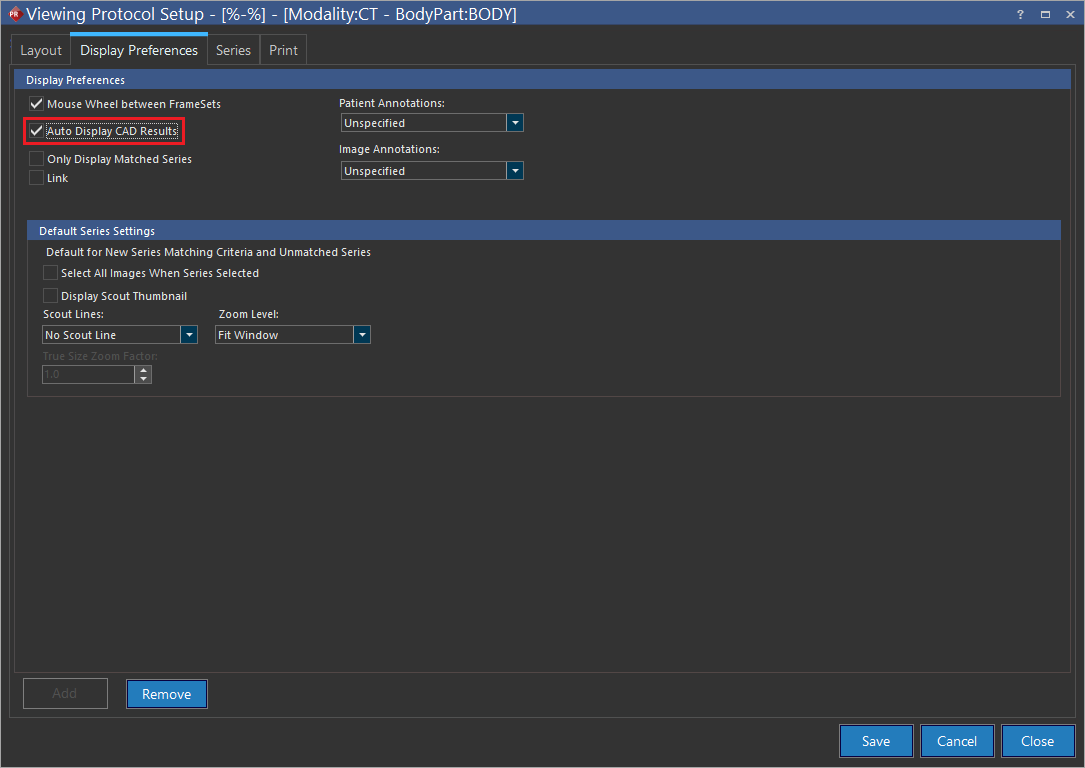Go to the Print tab
The image size is (1085, 768).
point(283,50)
